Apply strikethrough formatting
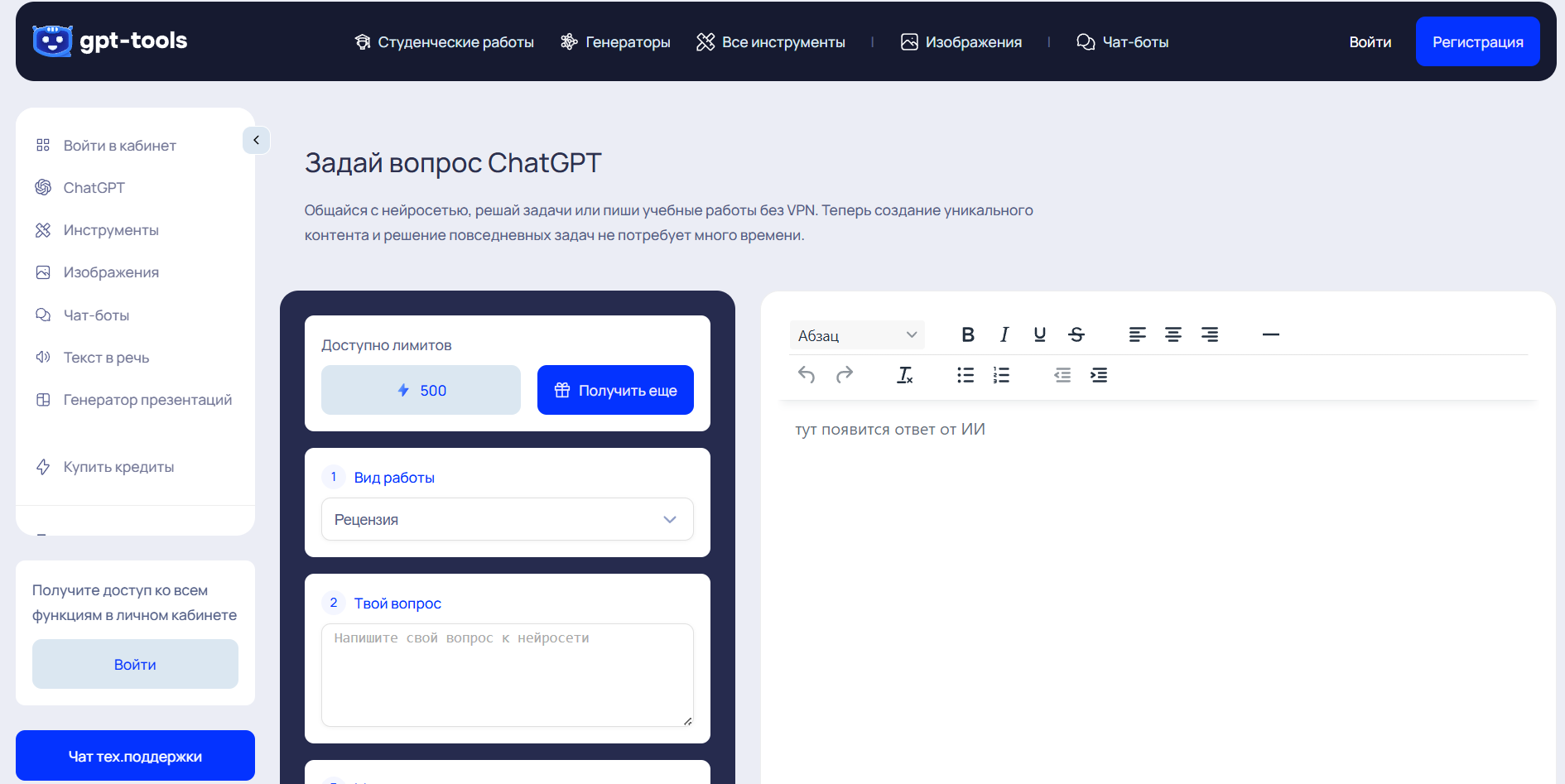Screen dimensions: 1565x784 click(1076, 334)
